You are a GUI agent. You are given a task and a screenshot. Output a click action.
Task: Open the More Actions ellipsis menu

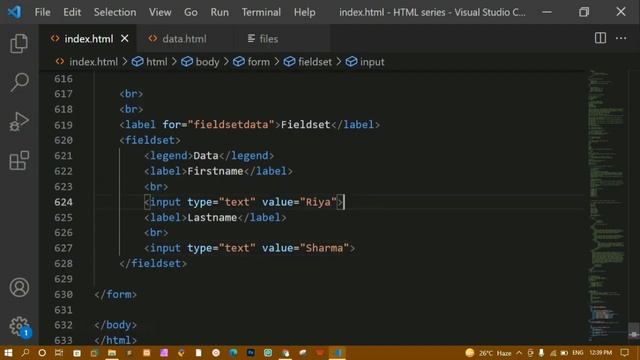click(x=621, y=38)
